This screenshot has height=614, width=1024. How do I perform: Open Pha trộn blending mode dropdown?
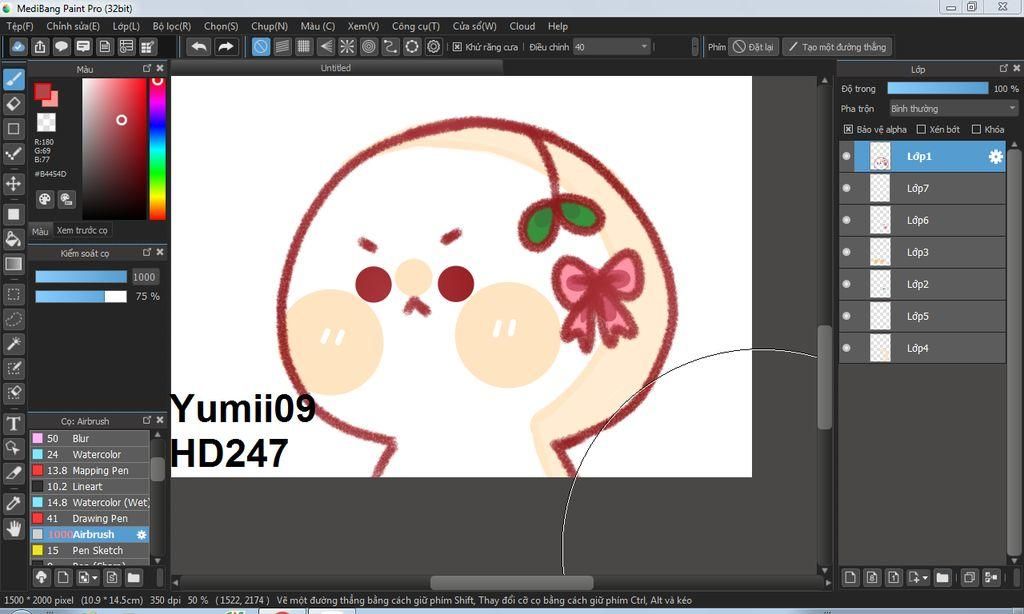click(x=953, y=108)
